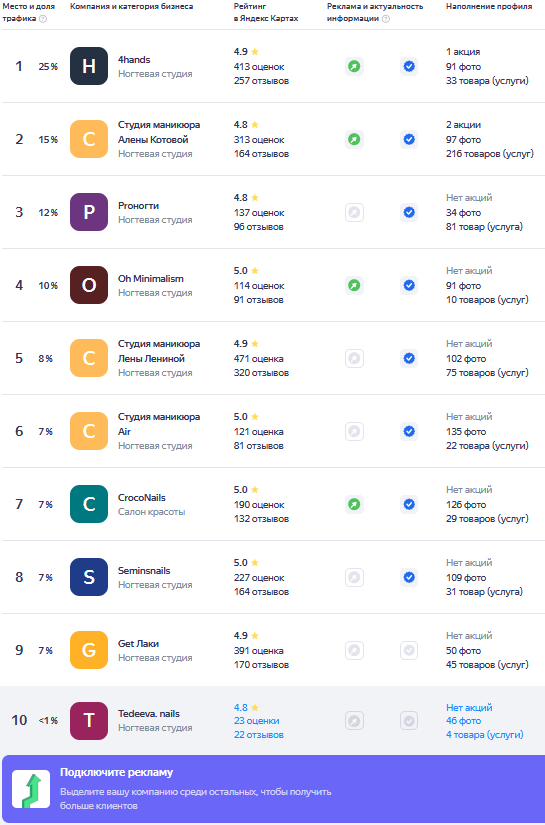The width and height of the screenshot is (545, 825).
Task: Click the green arrow icon in ad banner
Action: pos(31,789)
